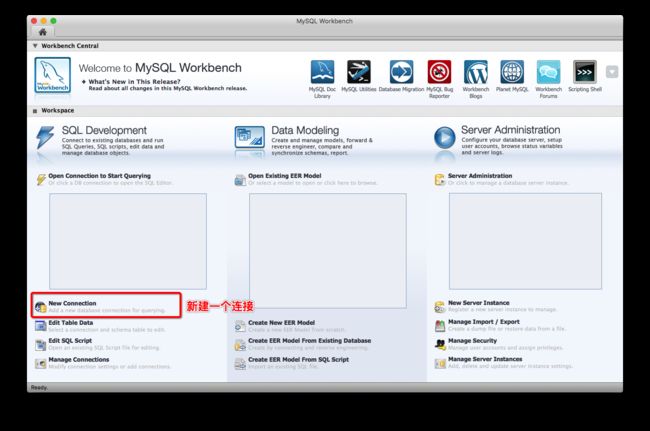Click the Server Administration play icon
The image size is (650, 431).
pos(445,137)
